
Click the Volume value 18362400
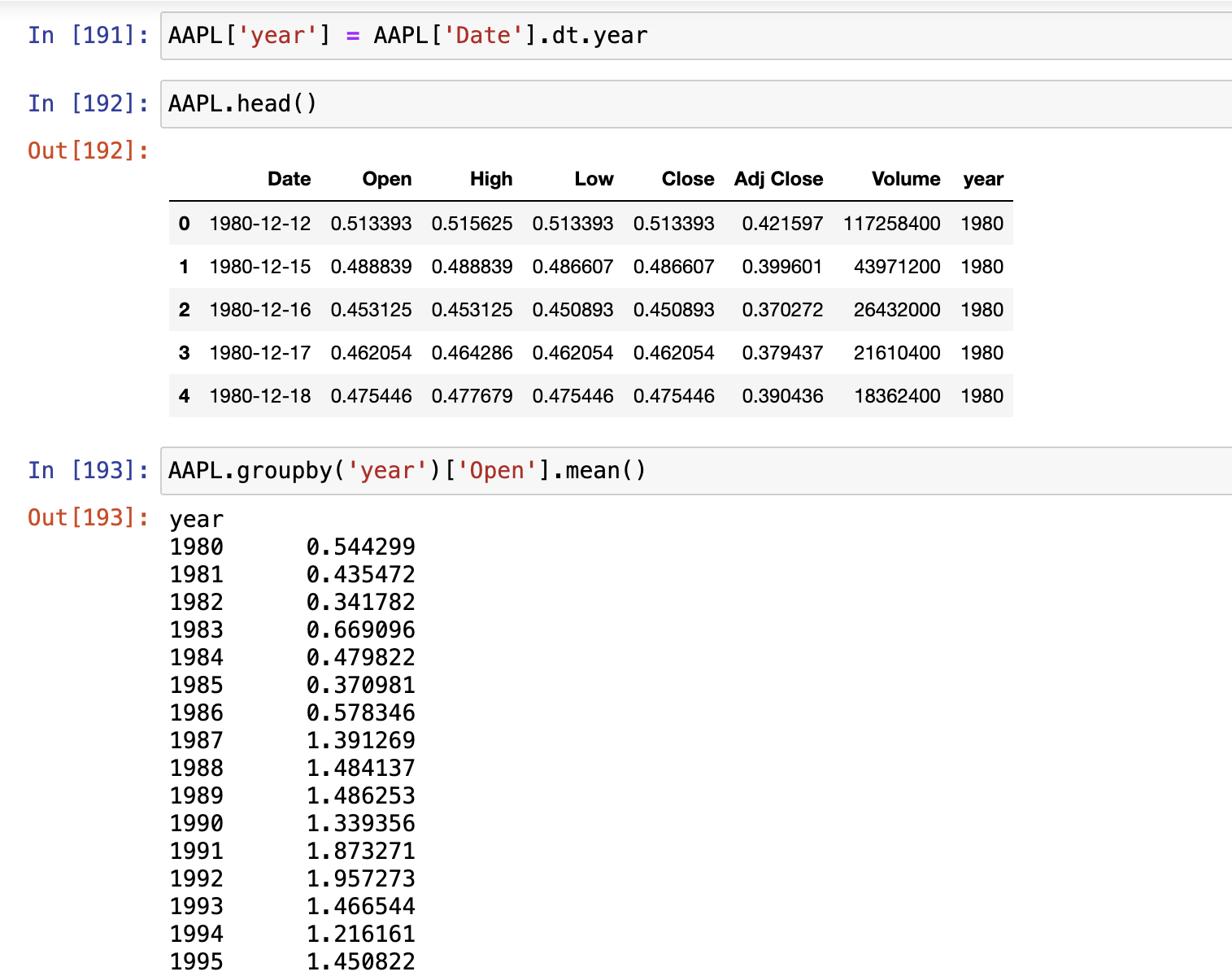(897, 396)
